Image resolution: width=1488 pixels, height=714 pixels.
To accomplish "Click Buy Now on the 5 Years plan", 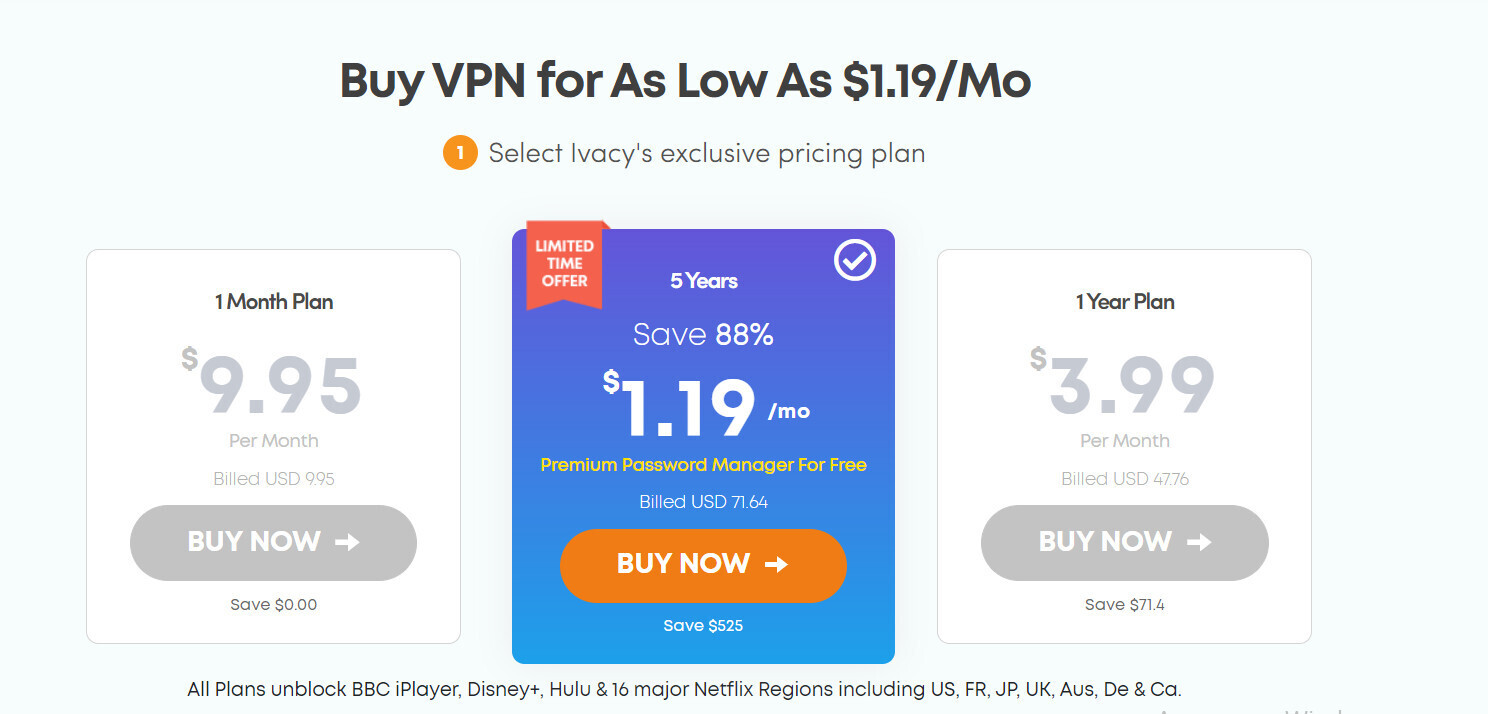I will tap(703, 565).
